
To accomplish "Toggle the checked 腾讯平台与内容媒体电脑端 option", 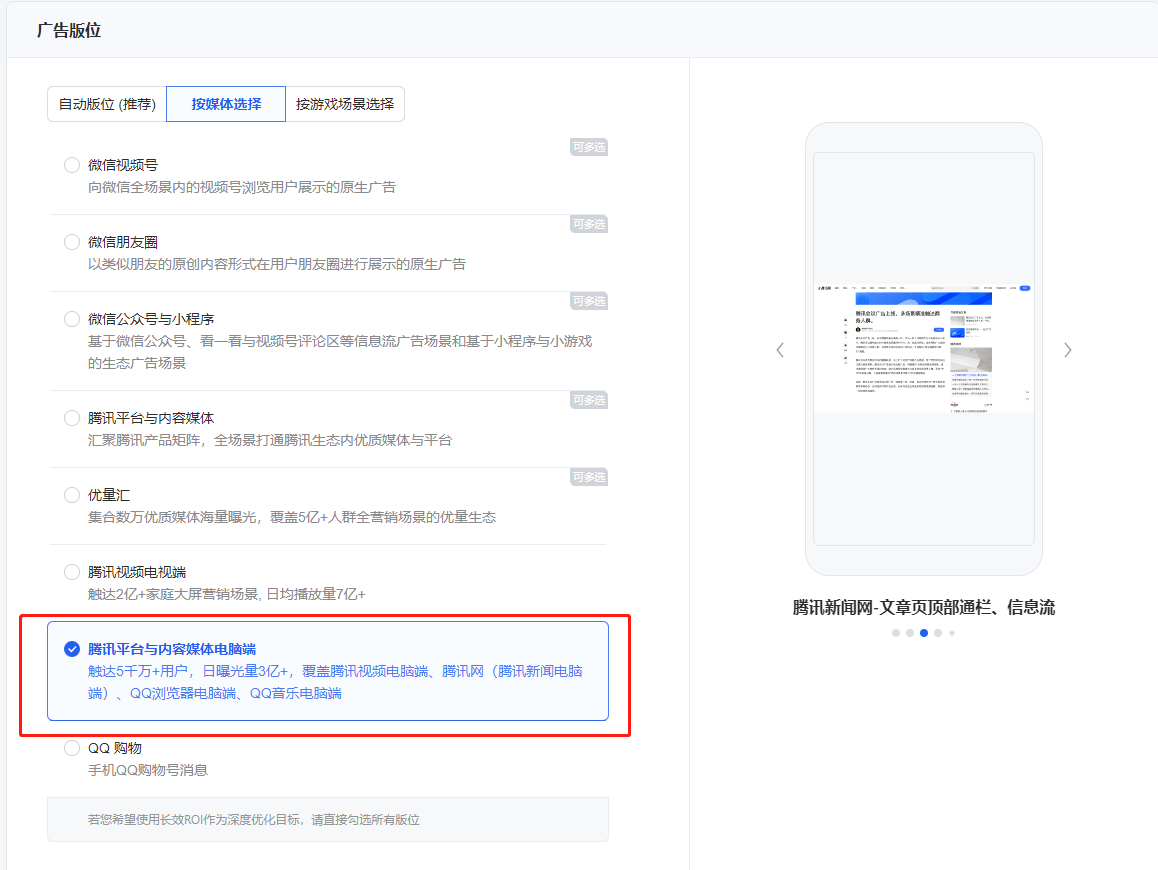I will (x=72, y=649).
